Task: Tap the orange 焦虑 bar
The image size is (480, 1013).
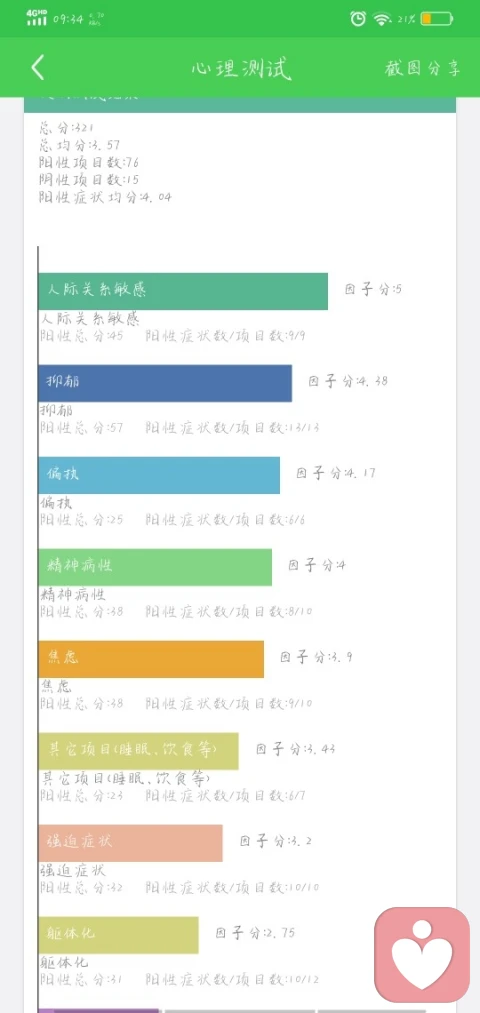Action: tap(151, 659)
